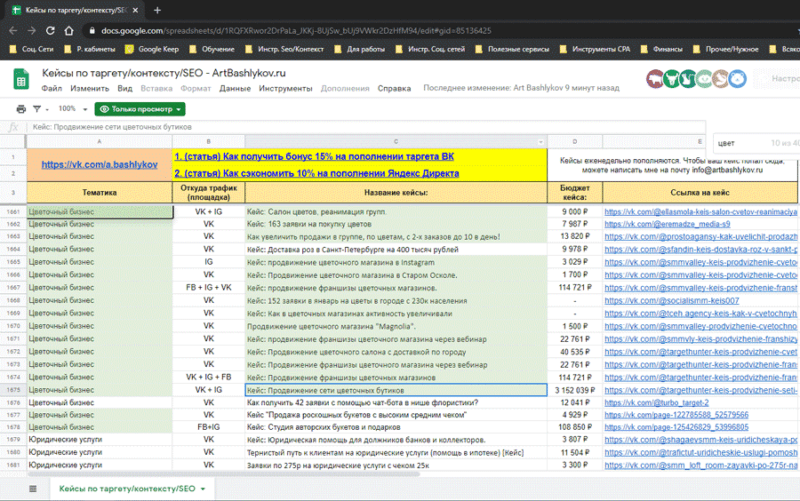Open the zoom 100% dropdown
800x501 pixels.
coord(71,109)
